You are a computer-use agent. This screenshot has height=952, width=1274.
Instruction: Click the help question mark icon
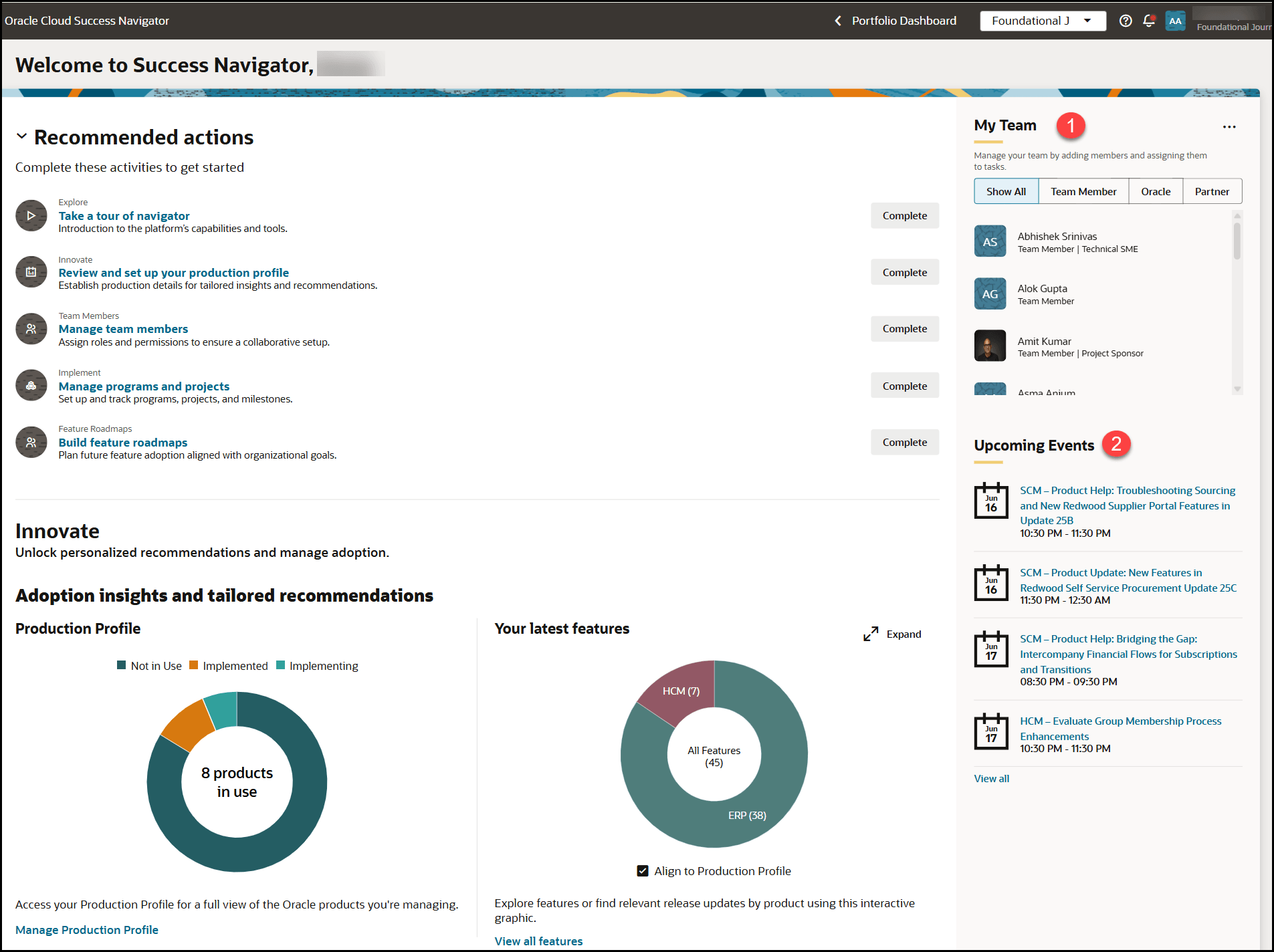(1126, 21)
